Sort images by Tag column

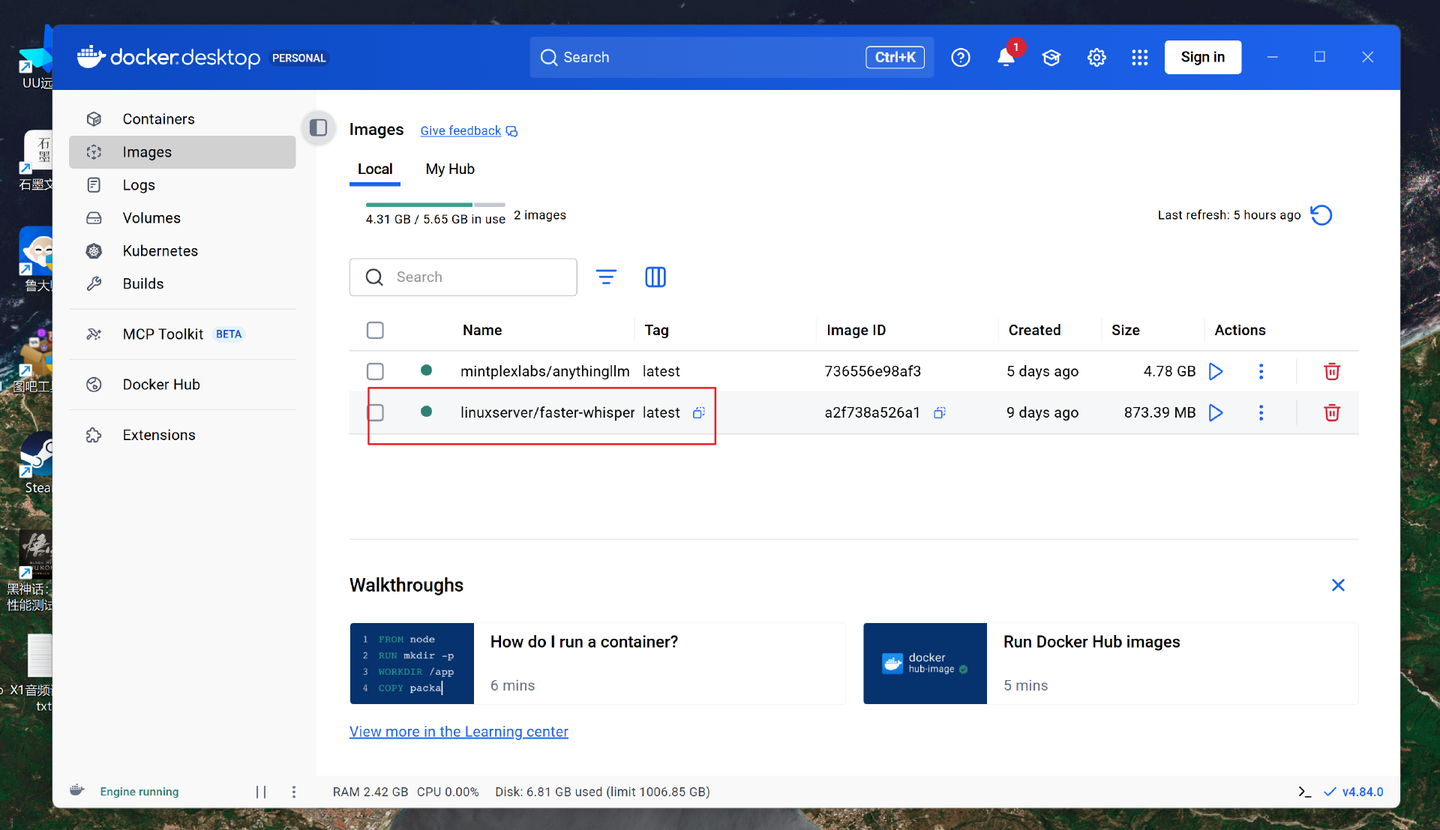pyautogui.click(x=657, y=331)
